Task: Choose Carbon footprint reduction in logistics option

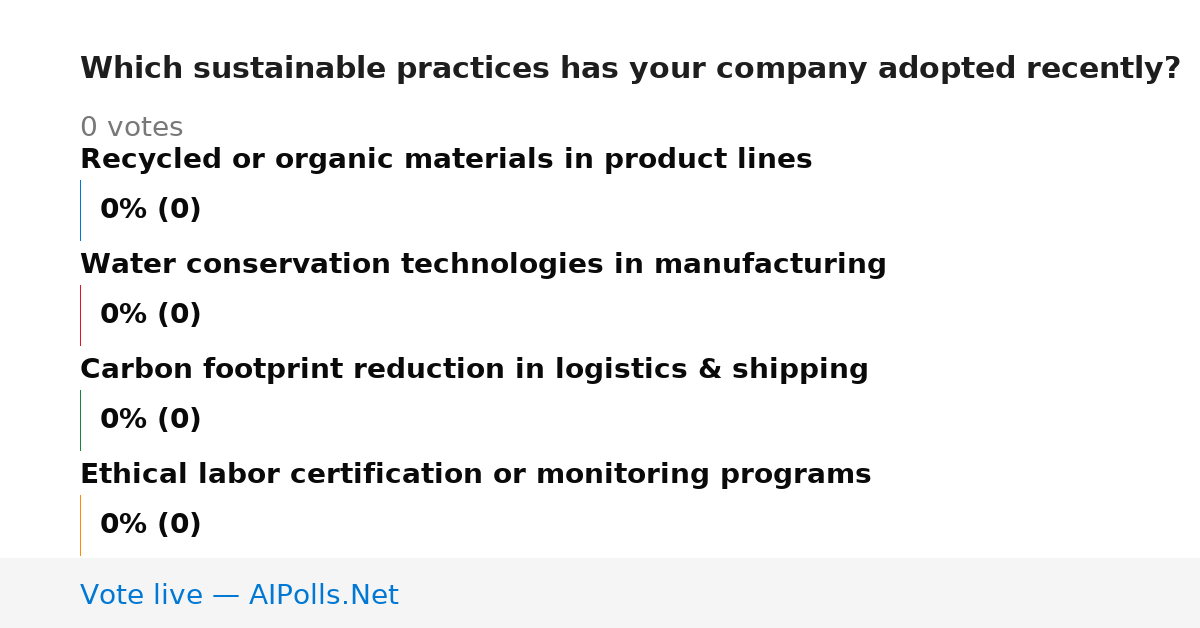Action: pos(474,370)
